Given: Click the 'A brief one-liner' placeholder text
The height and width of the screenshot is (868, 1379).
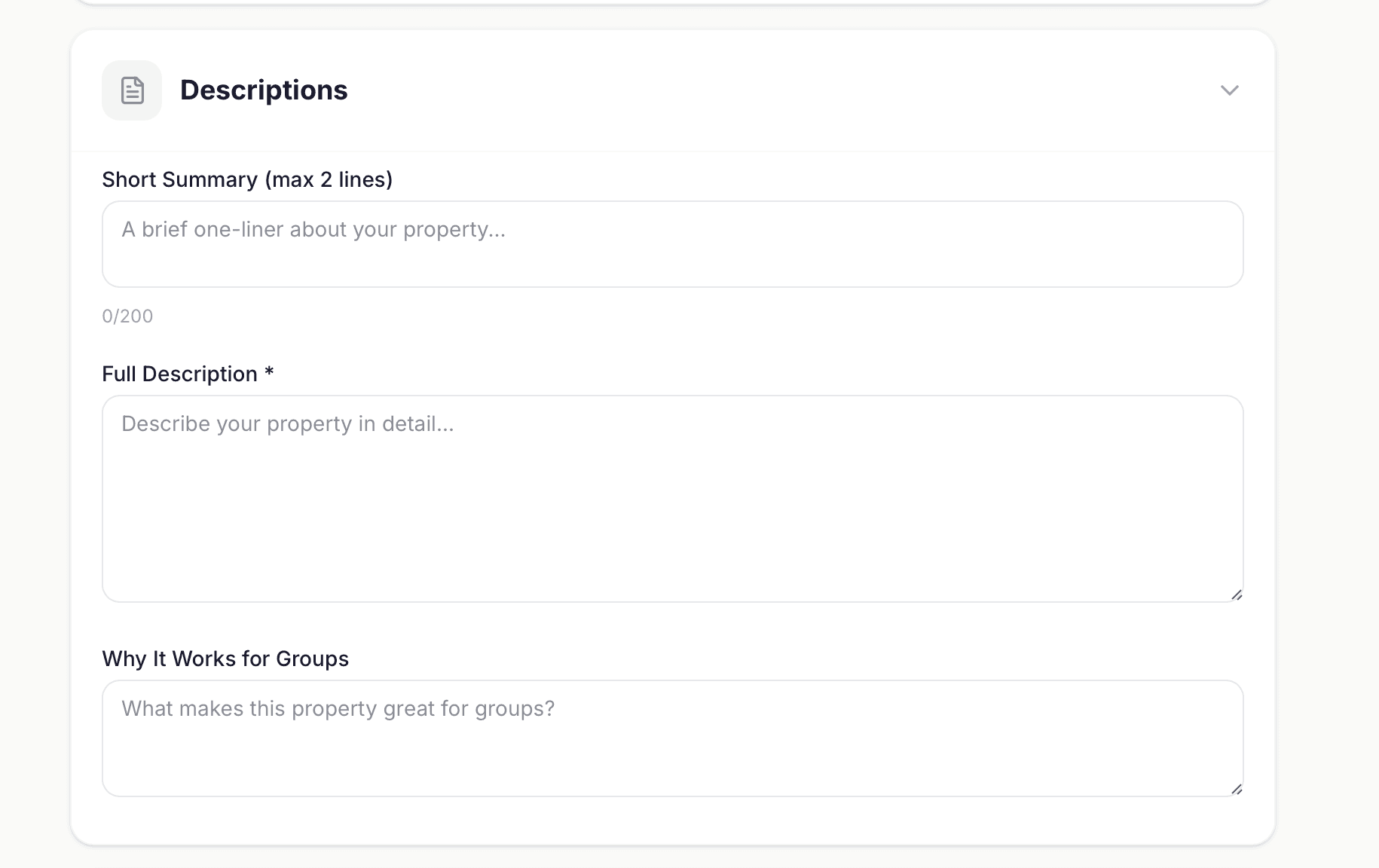Looking at the screenshot, I should [x=313, y=230].
